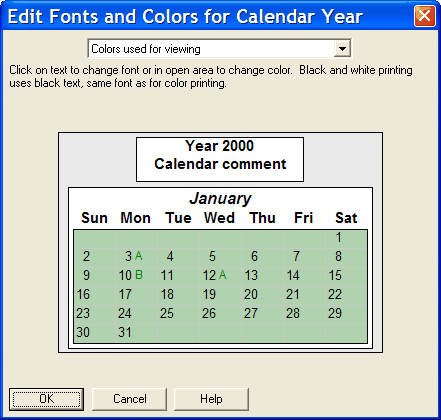Change the gray background area color beside title
Image resolution: width=441 pixels, height=420 pixels.
(97, 159)
